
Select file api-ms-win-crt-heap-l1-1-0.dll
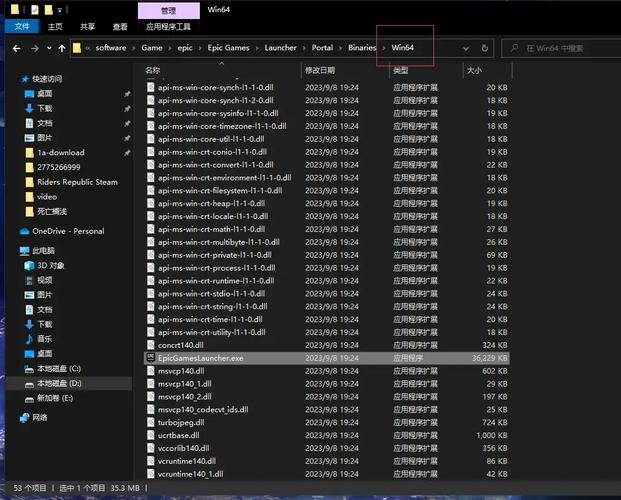click(x=211, y=203)
